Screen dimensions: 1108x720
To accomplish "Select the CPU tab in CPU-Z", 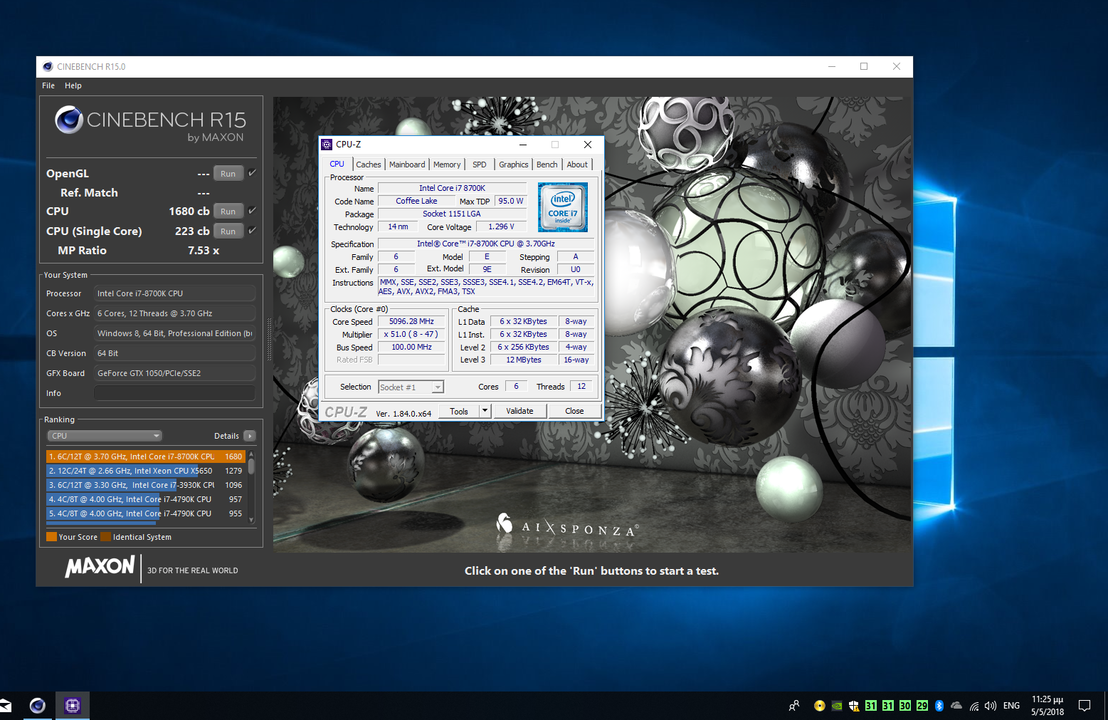I will tap(337, 164).
